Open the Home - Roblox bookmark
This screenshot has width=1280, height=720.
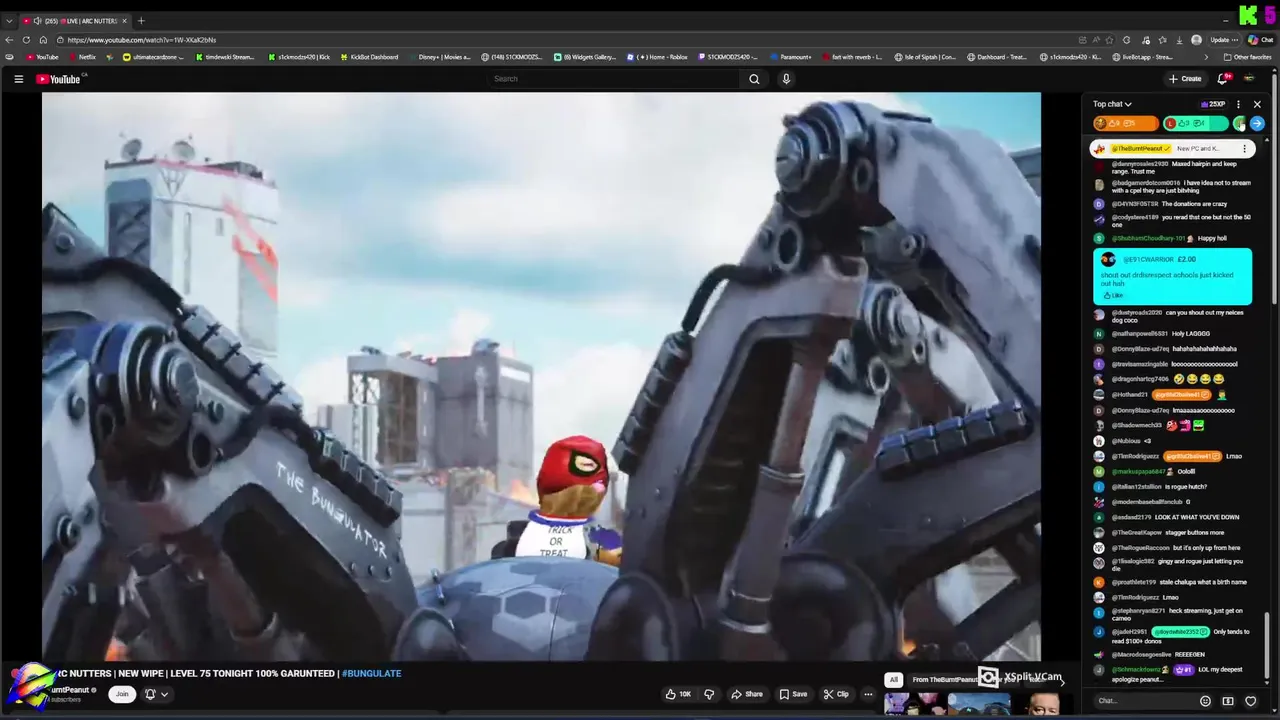[x=657, y=57]
